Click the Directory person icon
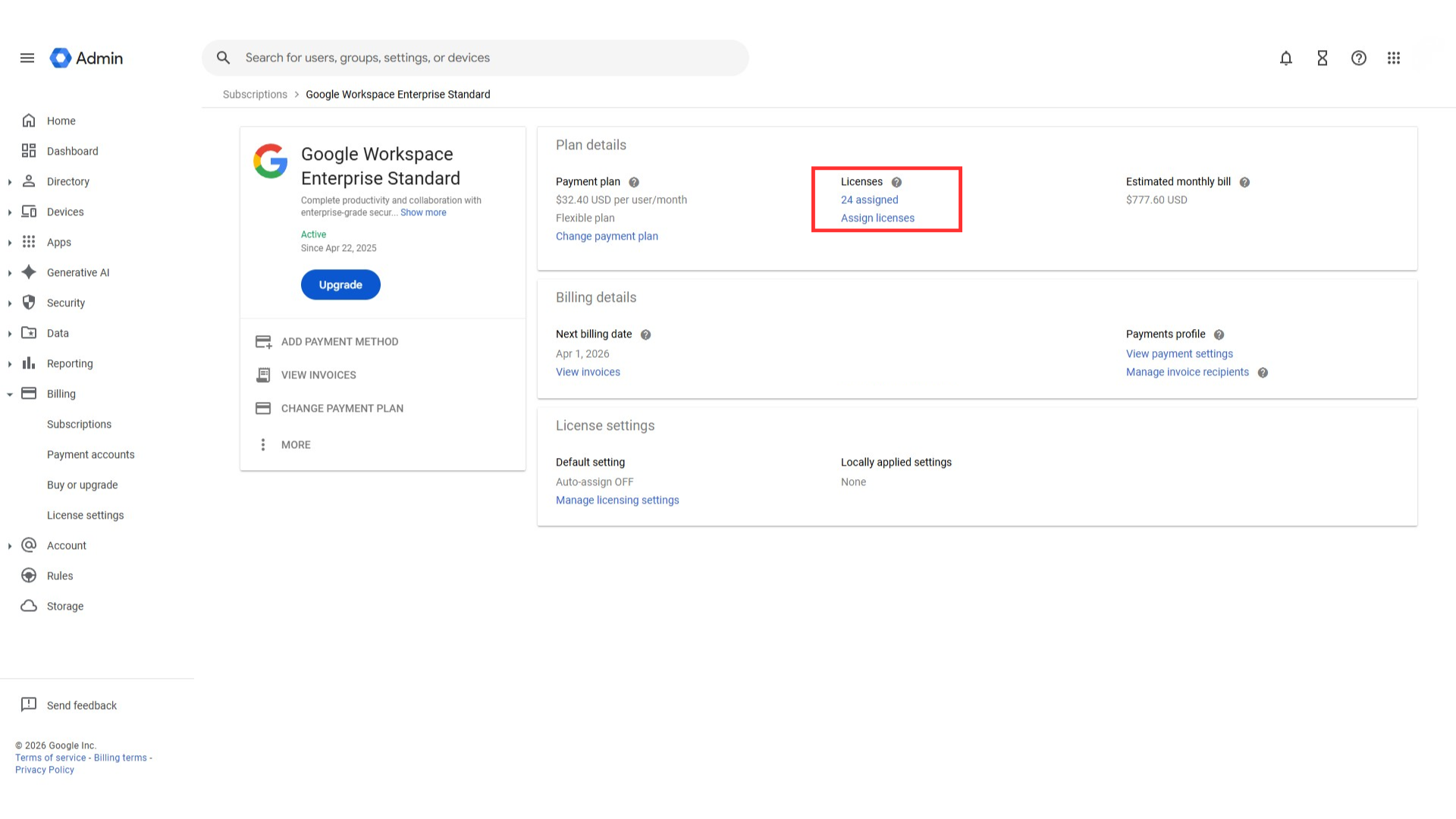 [29, 181]
